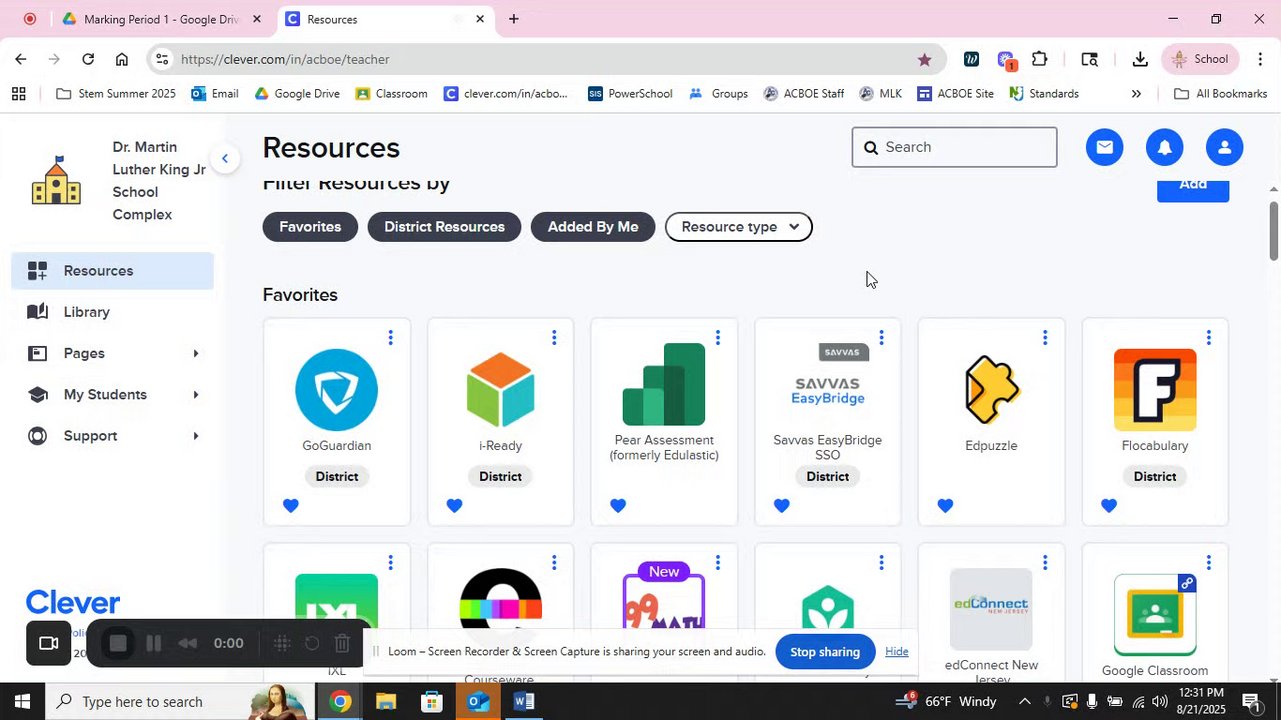
Task: Switch to the Resources browser tab
Action: pos(385,19)
